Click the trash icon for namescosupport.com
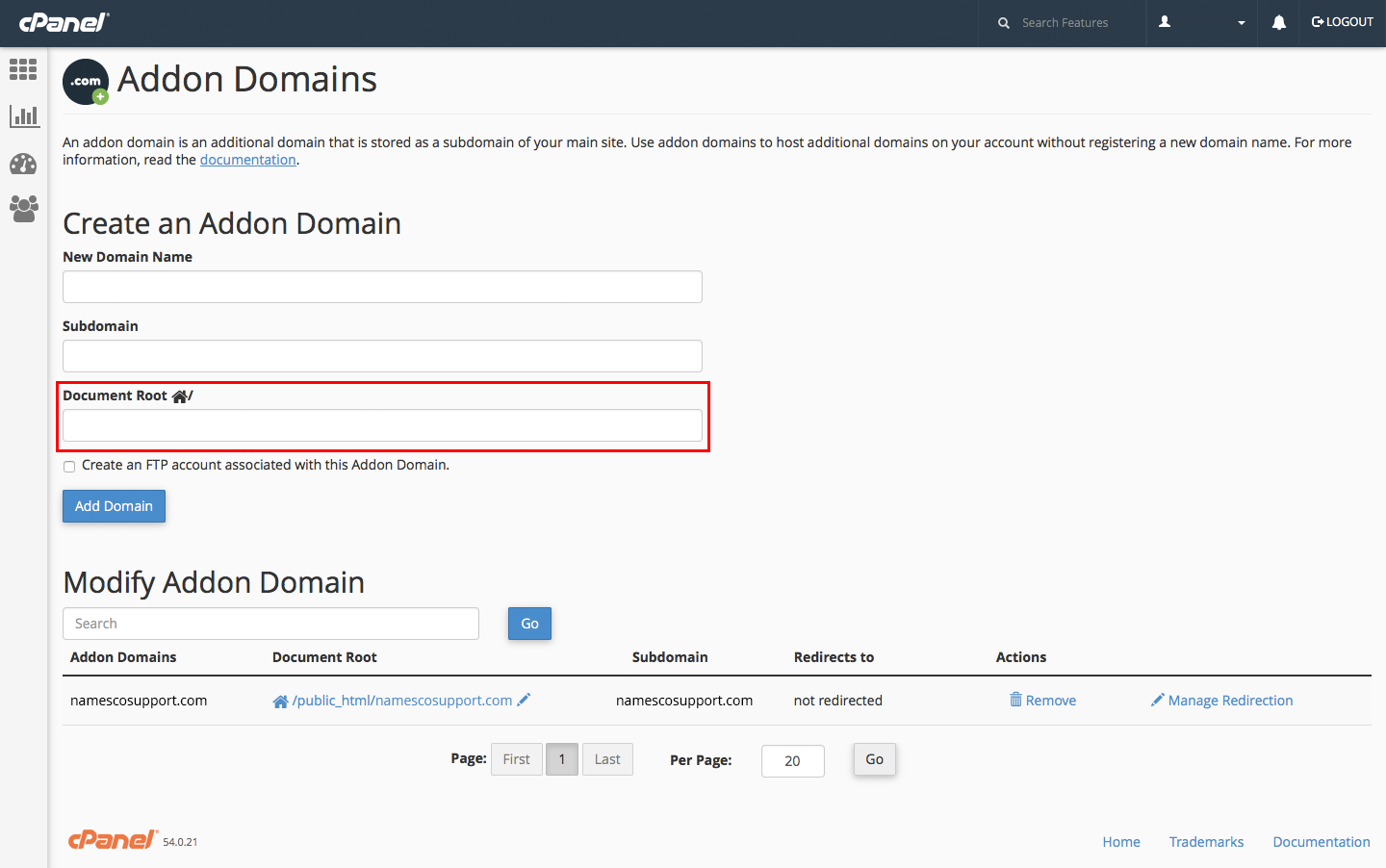The height and width of the screenshot is (868, 1386). click(1015, 700)
